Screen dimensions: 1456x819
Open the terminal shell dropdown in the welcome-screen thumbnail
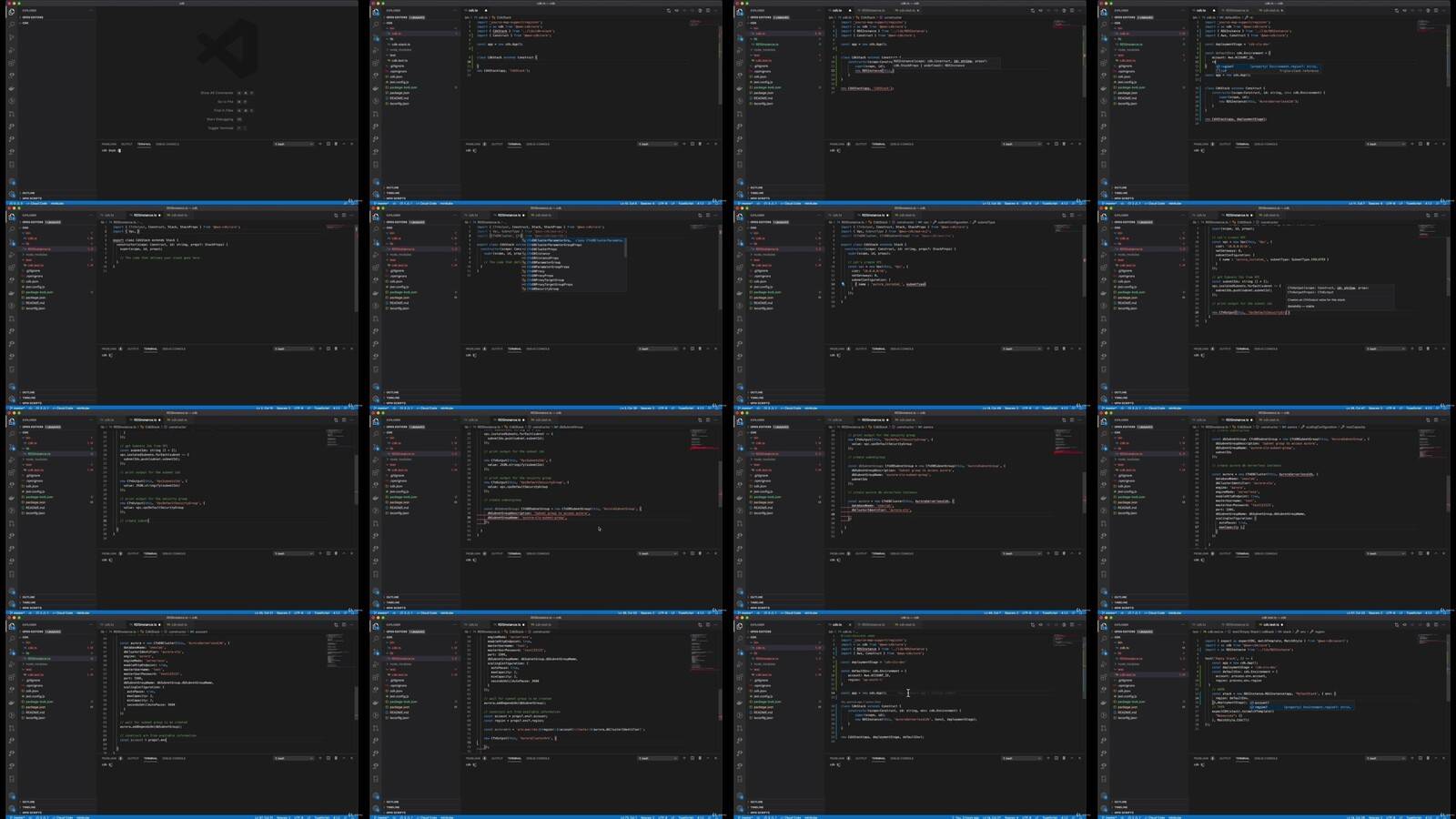tap(293, 144)
